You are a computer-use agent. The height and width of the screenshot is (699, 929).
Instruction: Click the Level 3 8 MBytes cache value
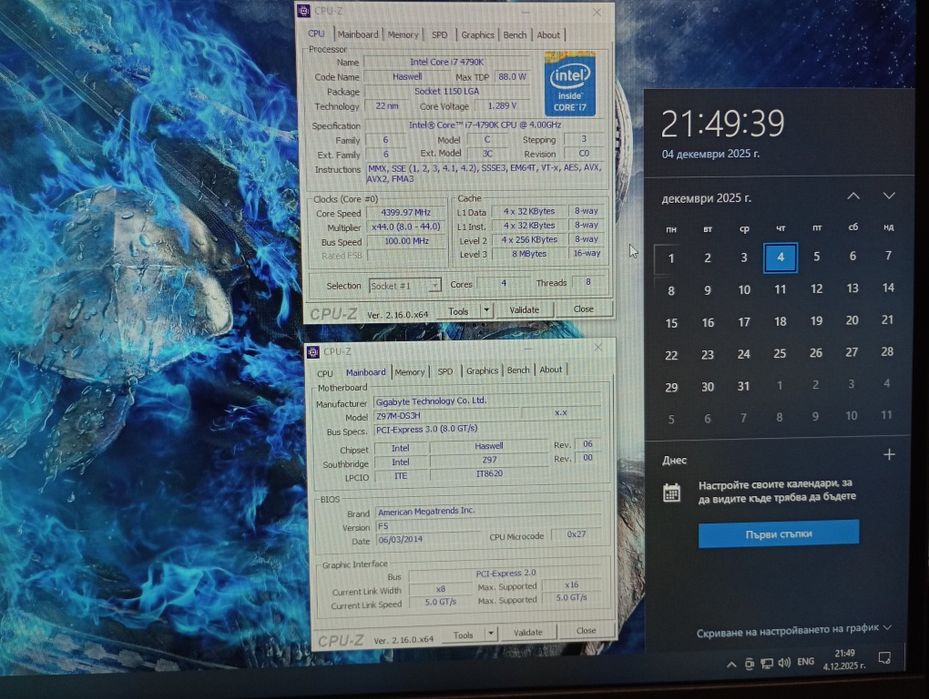click(528, 254)
